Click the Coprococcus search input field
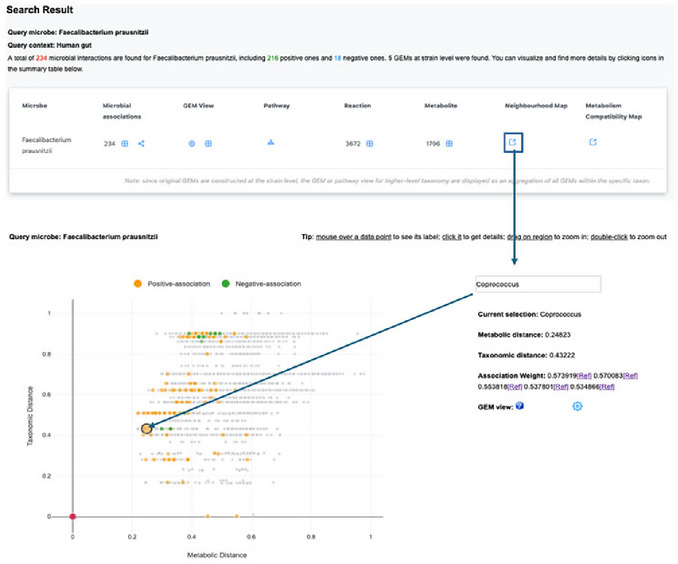 (538, 284)
